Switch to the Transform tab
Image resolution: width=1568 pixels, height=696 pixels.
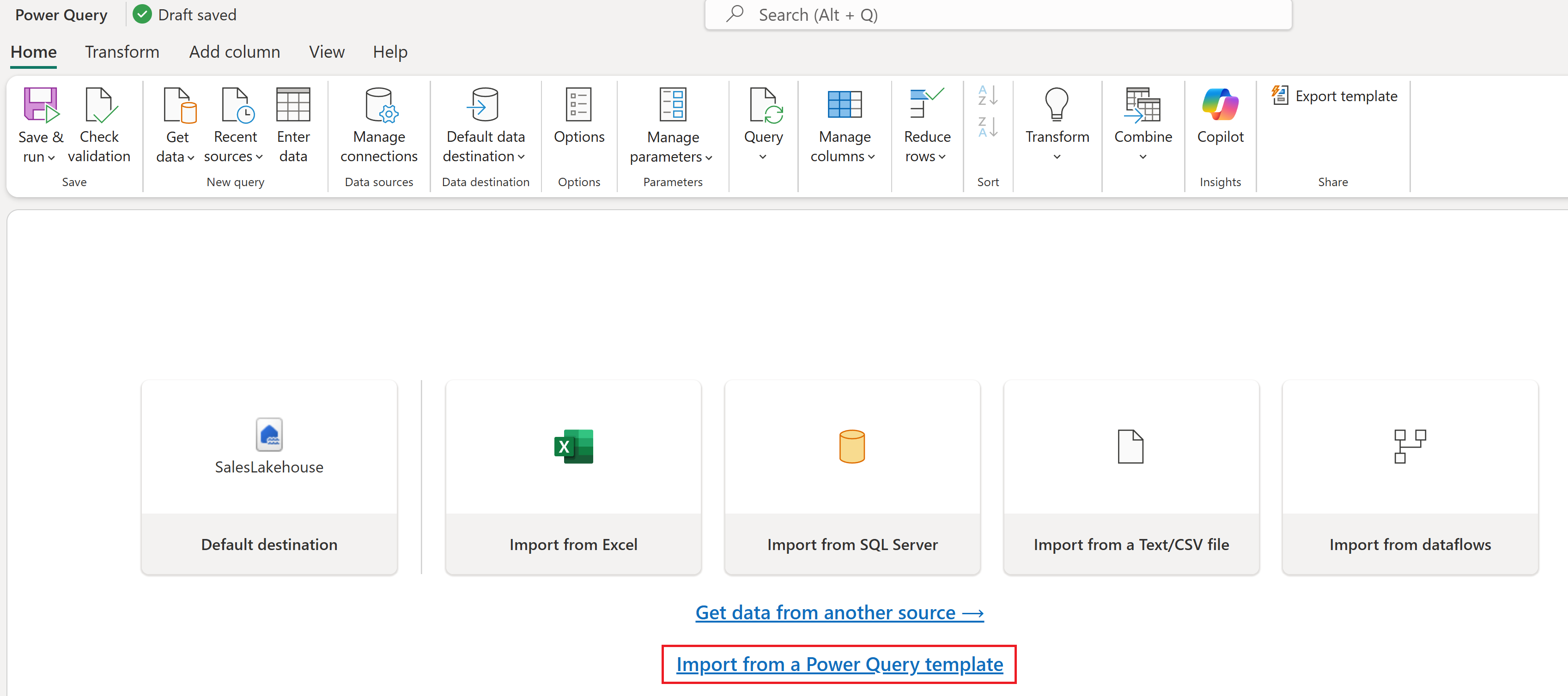pyautogui.click(x=122, y=52)
